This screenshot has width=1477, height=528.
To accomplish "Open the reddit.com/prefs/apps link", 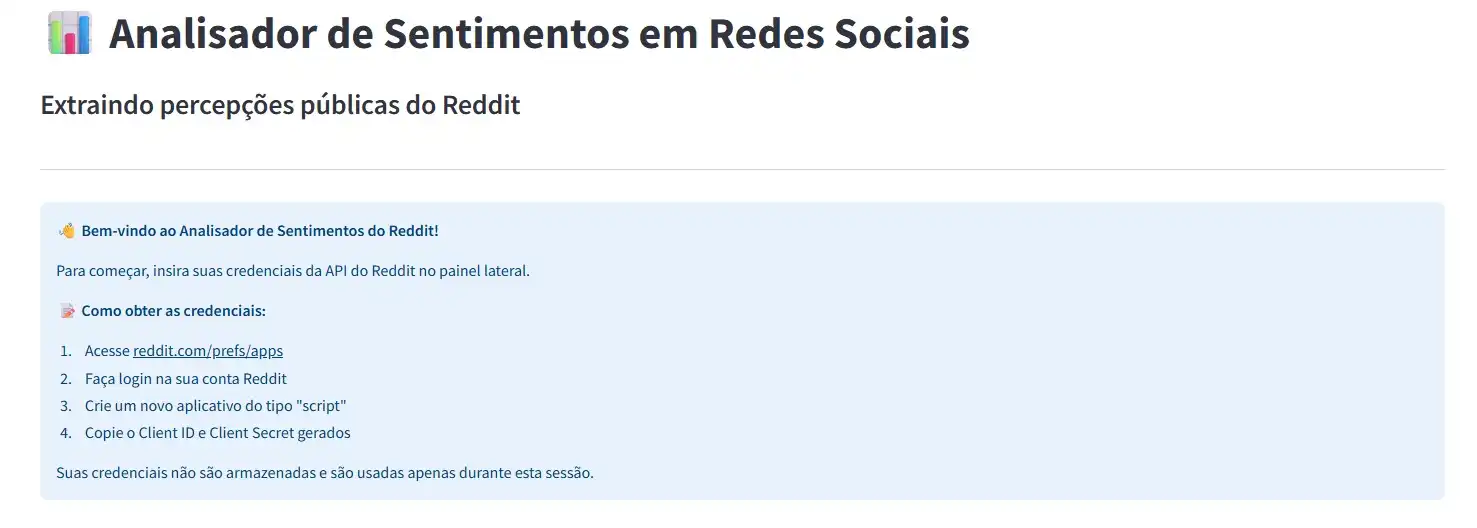I will 208,351.
